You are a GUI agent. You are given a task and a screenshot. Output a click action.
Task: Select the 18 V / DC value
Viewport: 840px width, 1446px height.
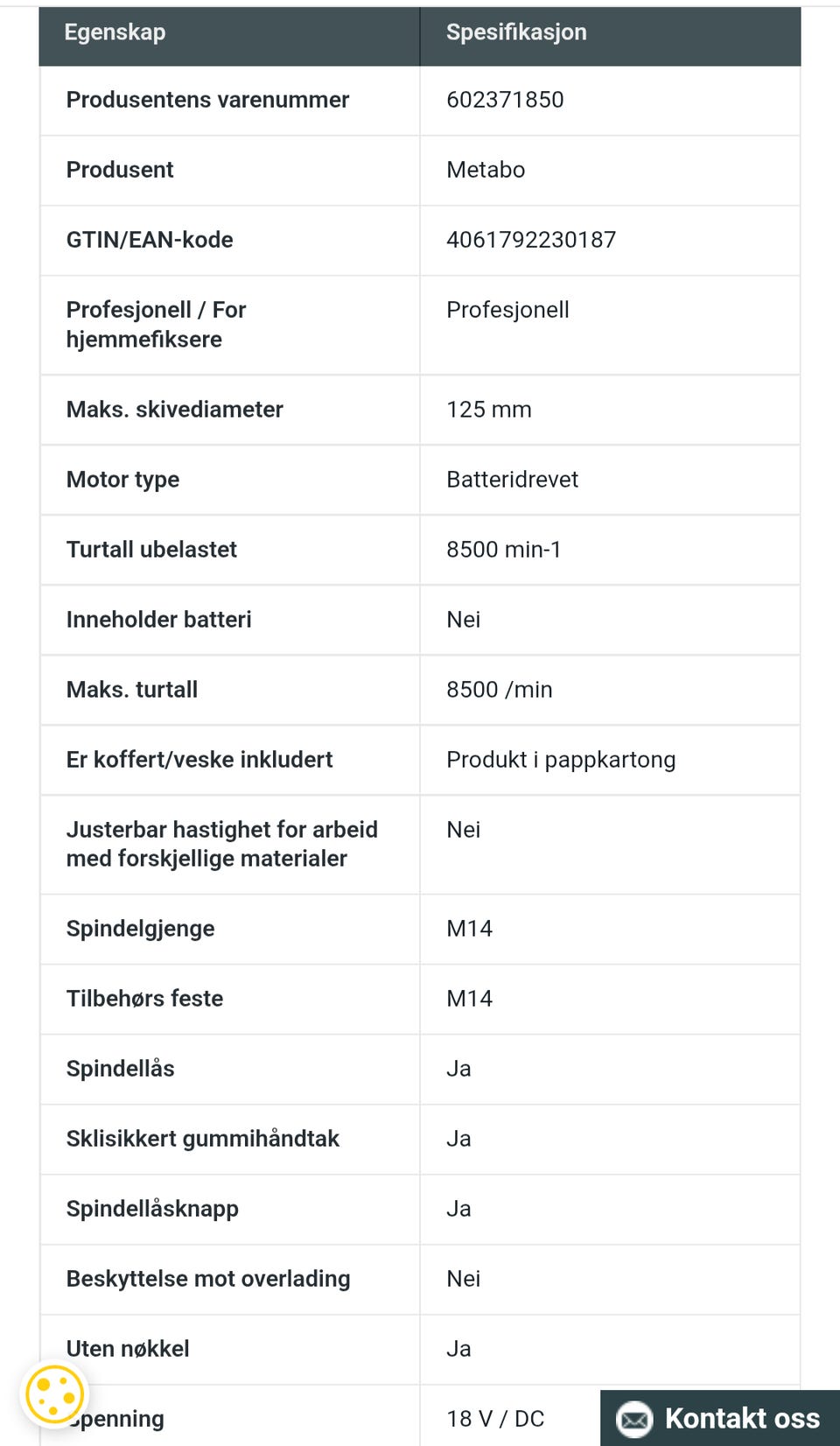[495, 1419]
